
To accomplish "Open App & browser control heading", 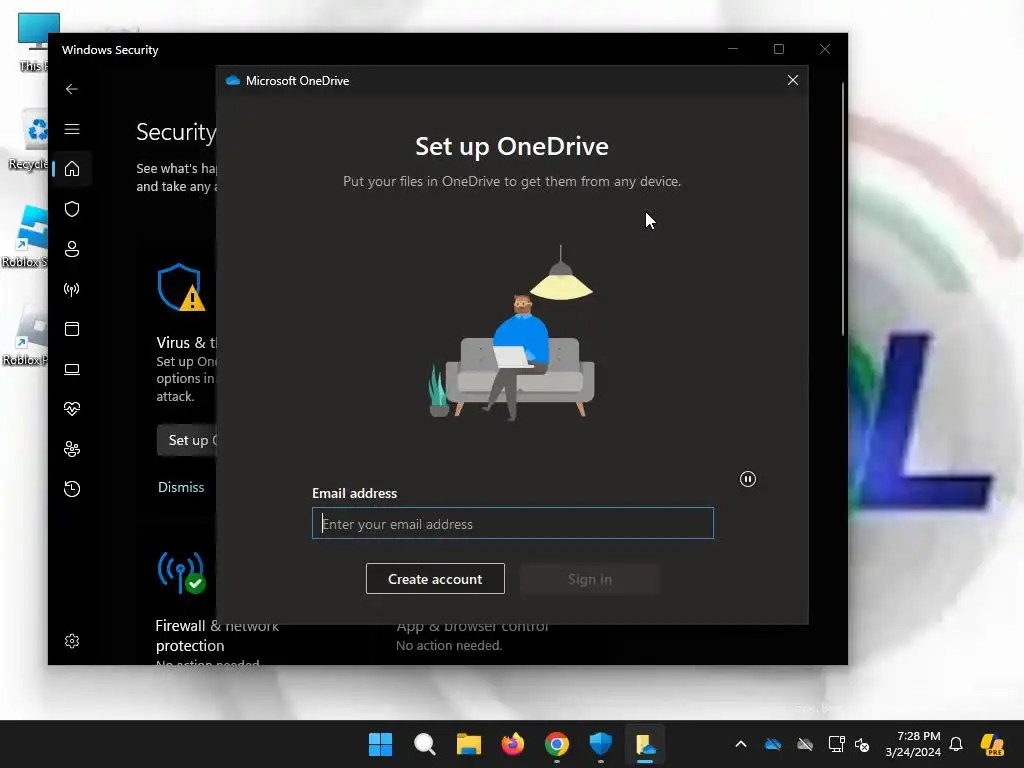I will [x=472, y=626].
